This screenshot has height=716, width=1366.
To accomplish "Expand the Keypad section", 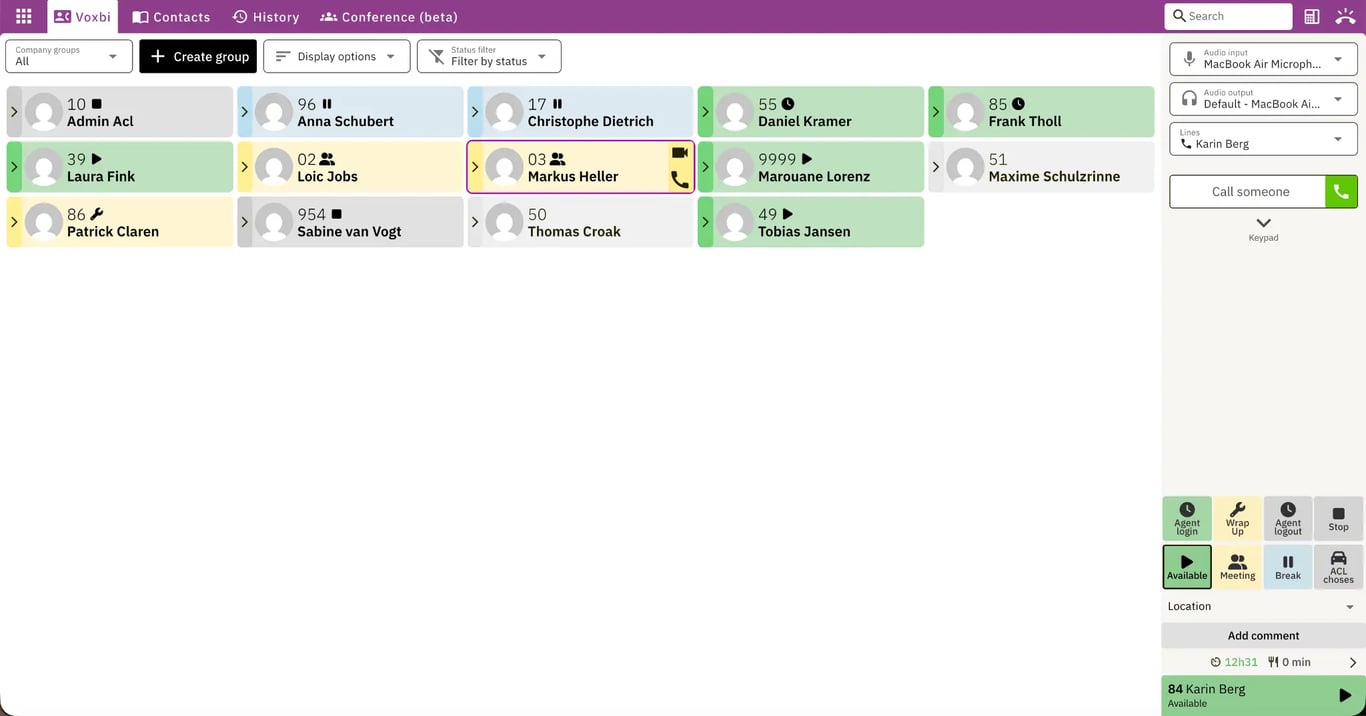I will 1263,229.
